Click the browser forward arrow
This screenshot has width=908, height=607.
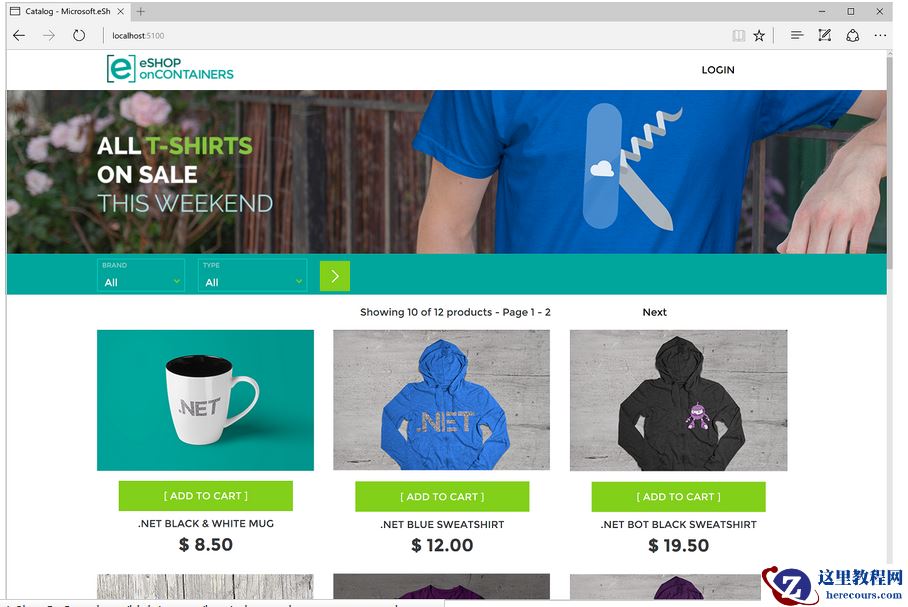(49, 36)
